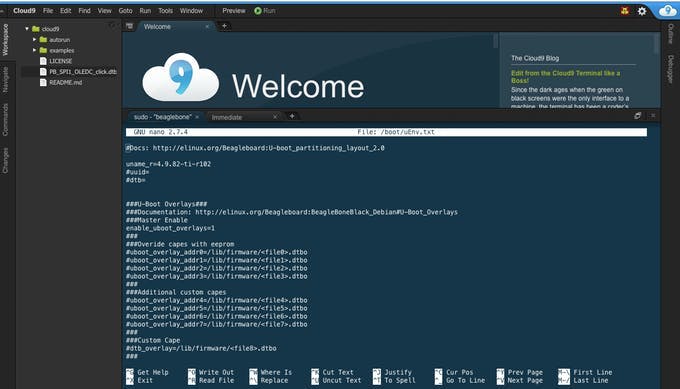Click The Cloud9 Blog heading
The width and height of the screenshot is (680, 389).
click(535, 58)
